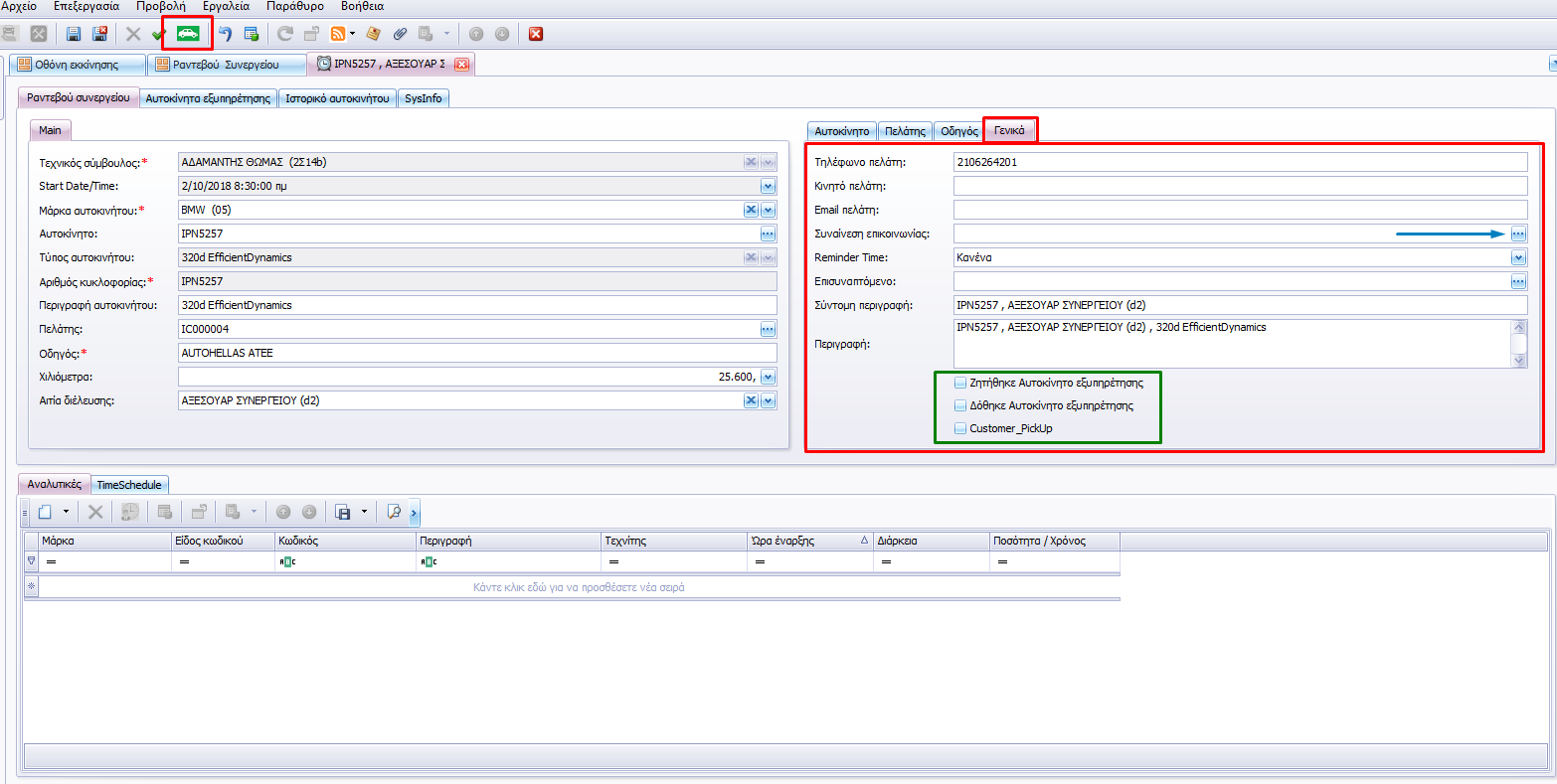Expand the Χιλιόμετρα dropdown arrow
This screenshot has height=784, width=1557.
click(x=768, y=377)
